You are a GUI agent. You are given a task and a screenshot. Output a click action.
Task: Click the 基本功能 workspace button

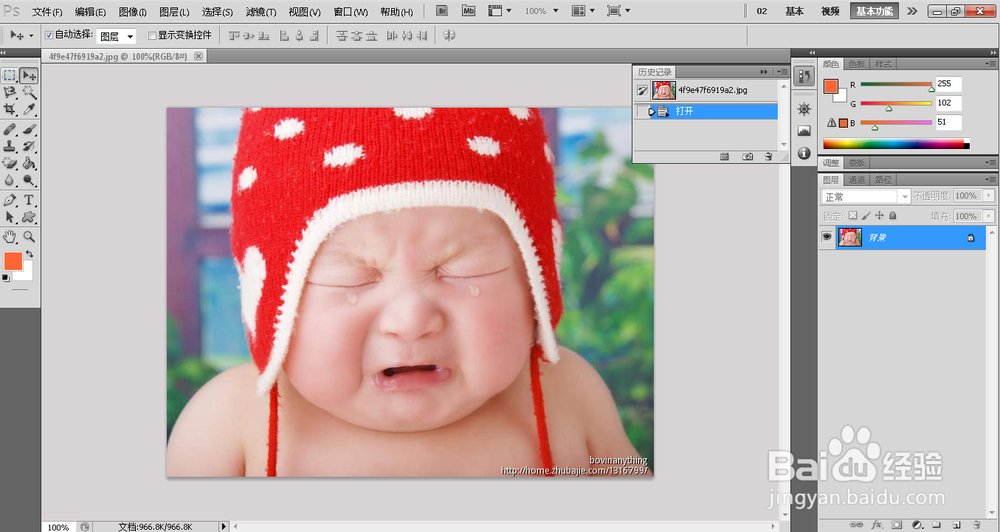(874, 11)
